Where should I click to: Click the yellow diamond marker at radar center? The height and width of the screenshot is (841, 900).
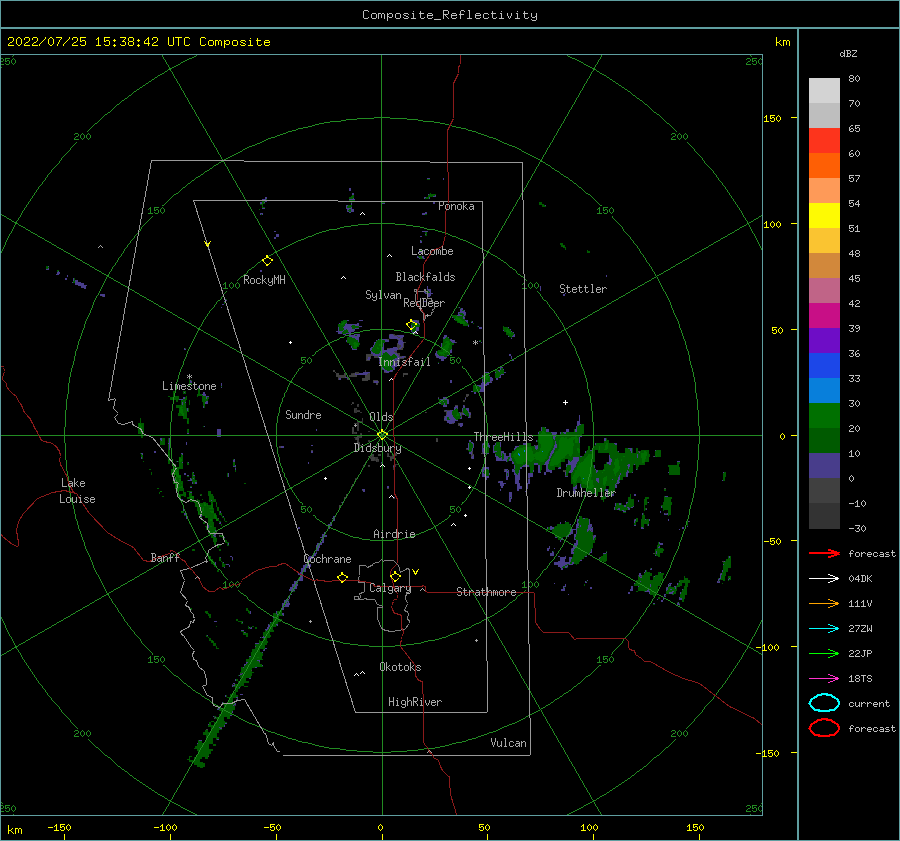pyautogui.click(x=382, y=435)
